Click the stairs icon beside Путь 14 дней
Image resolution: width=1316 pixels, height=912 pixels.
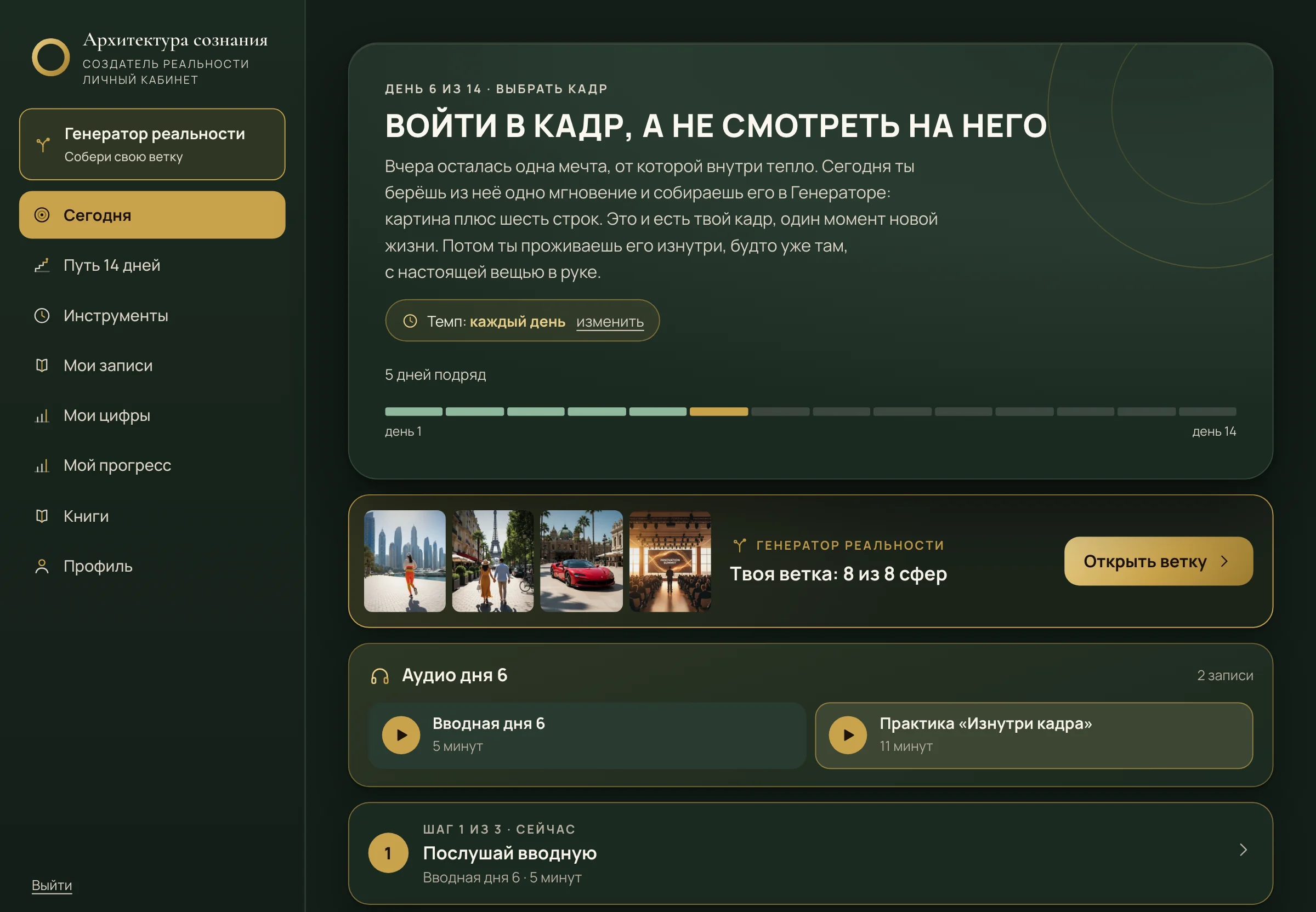(x=42, y=265)
